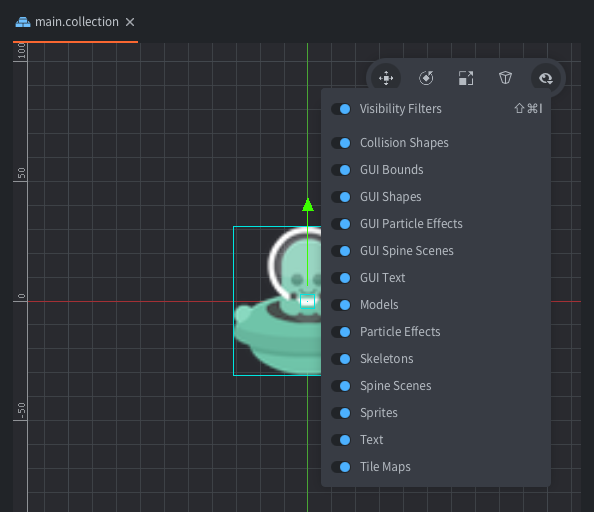Toggle the Sprites visibility switch
The height and width of the screenshot is (512, 594).
coord(341,413)
